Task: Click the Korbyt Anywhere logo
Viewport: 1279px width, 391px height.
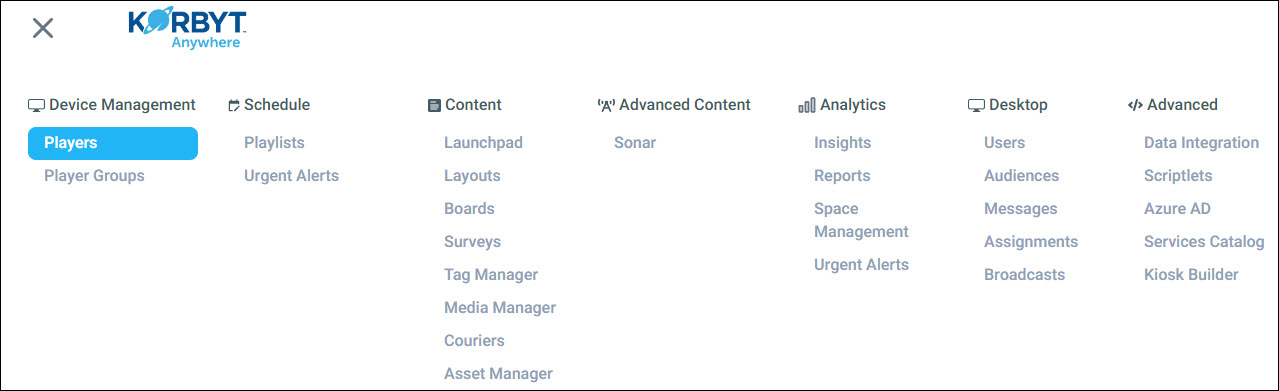Action: click(x=188, y=30)
